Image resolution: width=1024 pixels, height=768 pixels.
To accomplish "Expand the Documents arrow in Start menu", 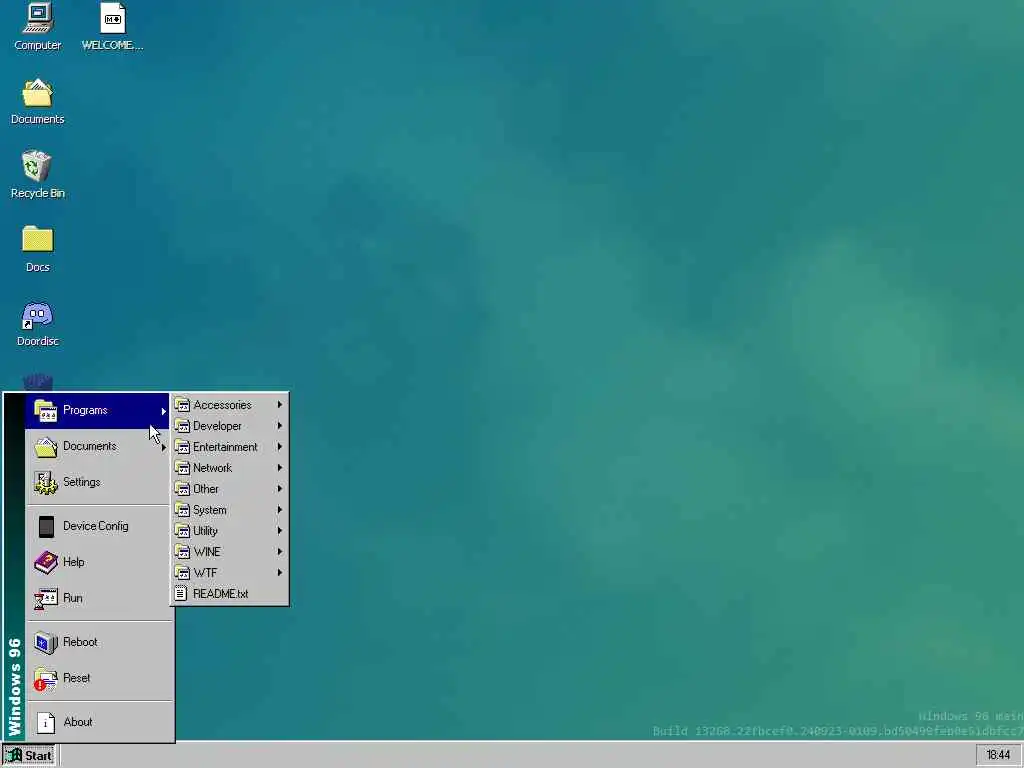I will (x=163, y=447).
